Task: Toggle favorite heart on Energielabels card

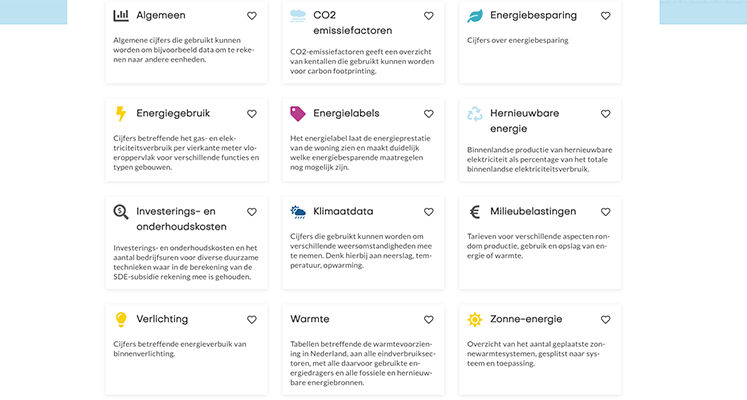Action: pos(429,114)
